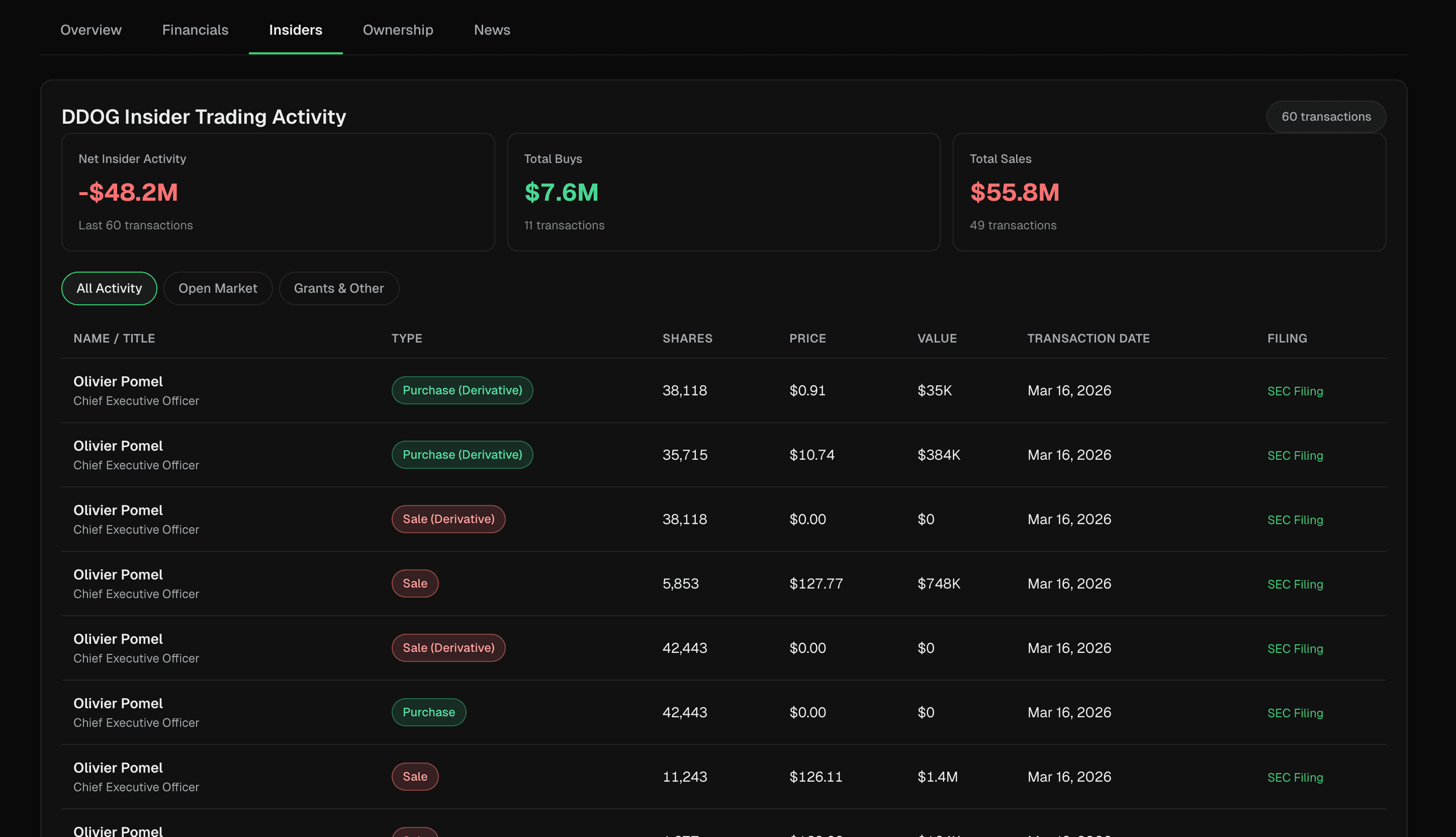1456x837 pixels.
Task: Click the Sale (Derivative) badge for 42,443 shares
Action: point(449,648)
